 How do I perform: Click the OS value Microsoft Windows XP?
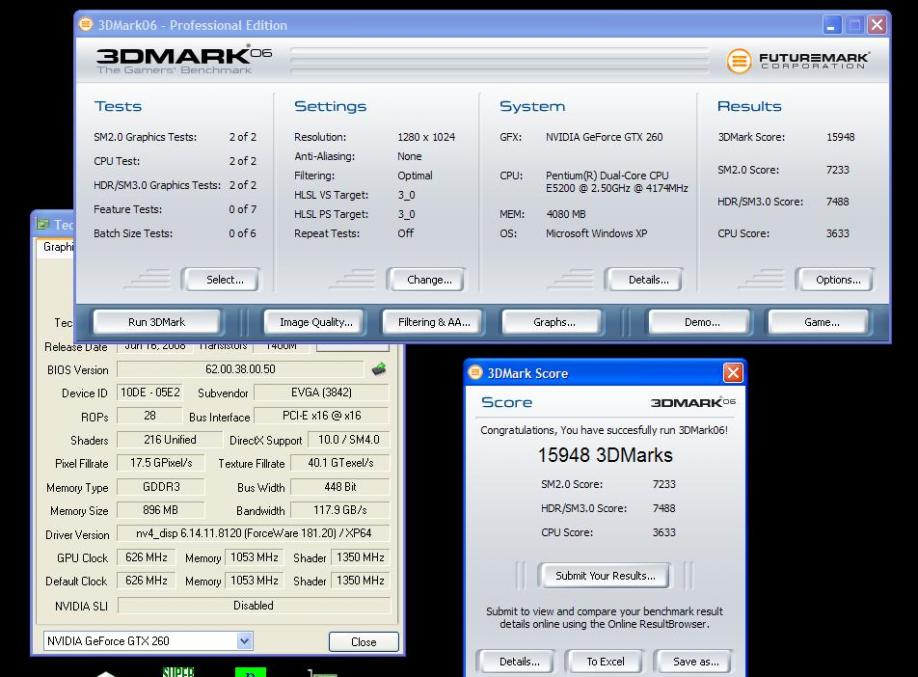coord(596,233)
